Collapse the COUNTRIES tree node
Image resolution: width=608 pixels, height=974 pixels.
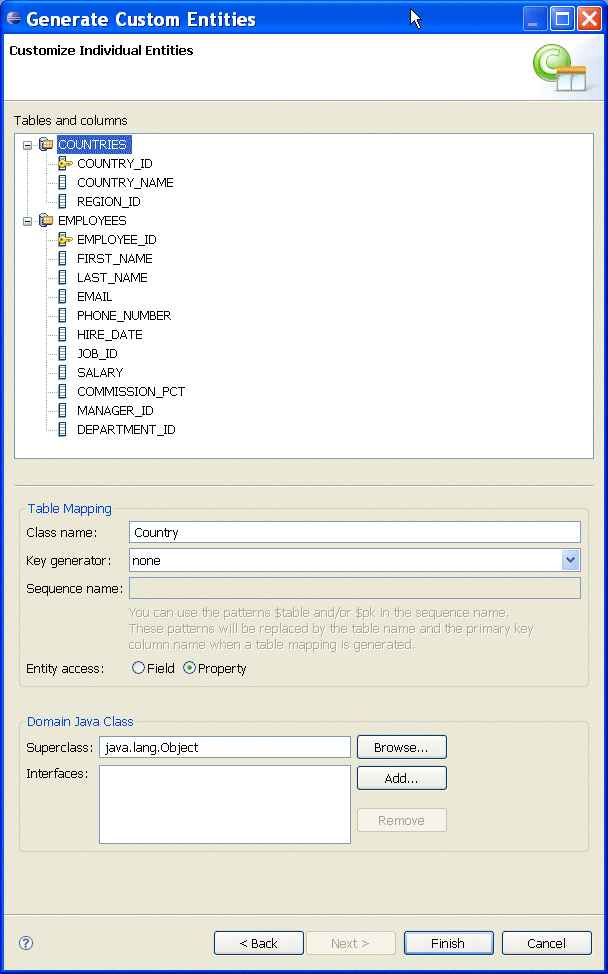pos(27,145)
